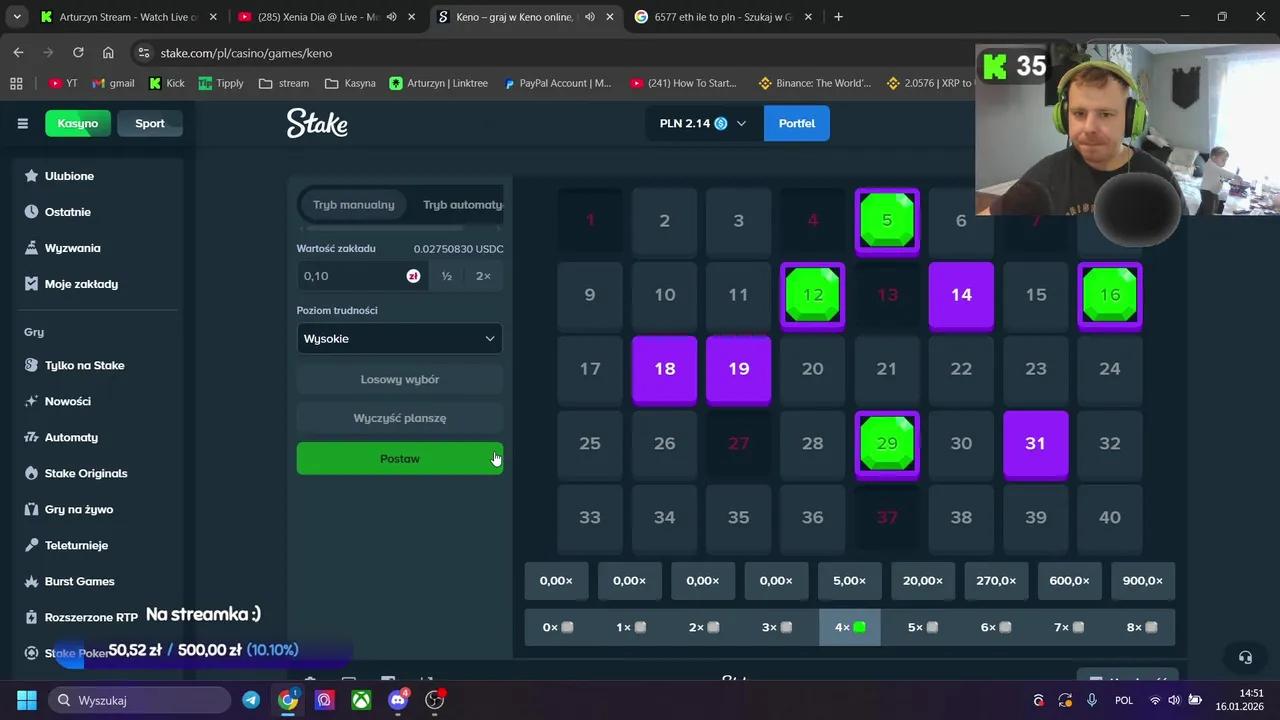Open Discord from the taskbar
This screenshot has height=720, width=1280.
[398, 700]
